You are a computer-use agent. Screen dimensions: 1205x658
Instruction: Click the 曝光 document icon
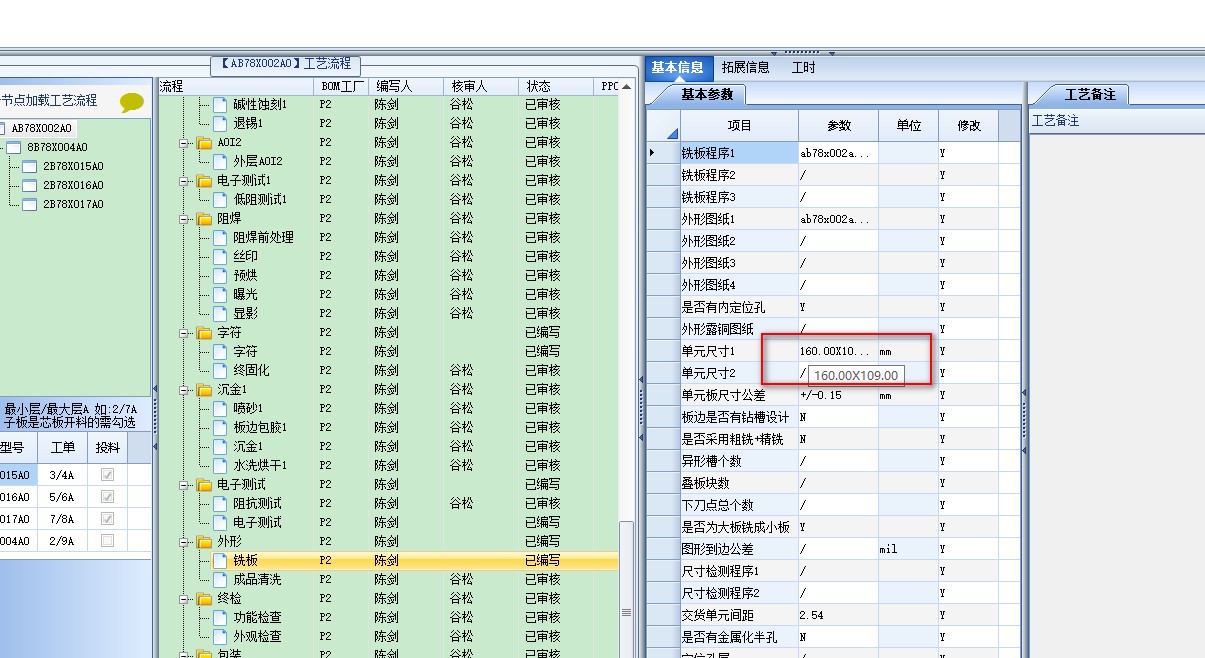[220, 295]
